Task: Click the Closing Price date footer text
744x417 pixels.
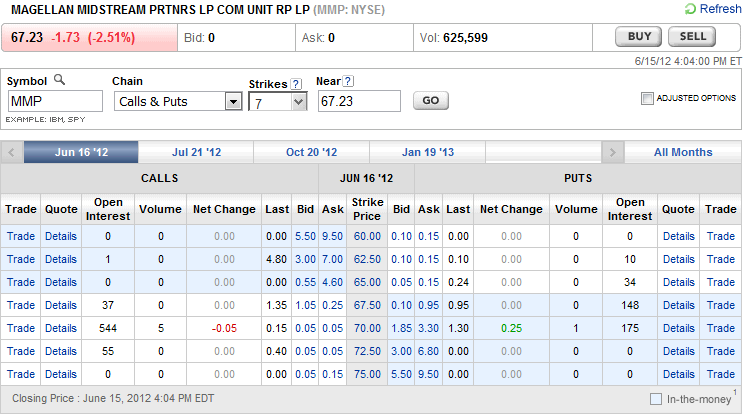Action: click(113, 398)
